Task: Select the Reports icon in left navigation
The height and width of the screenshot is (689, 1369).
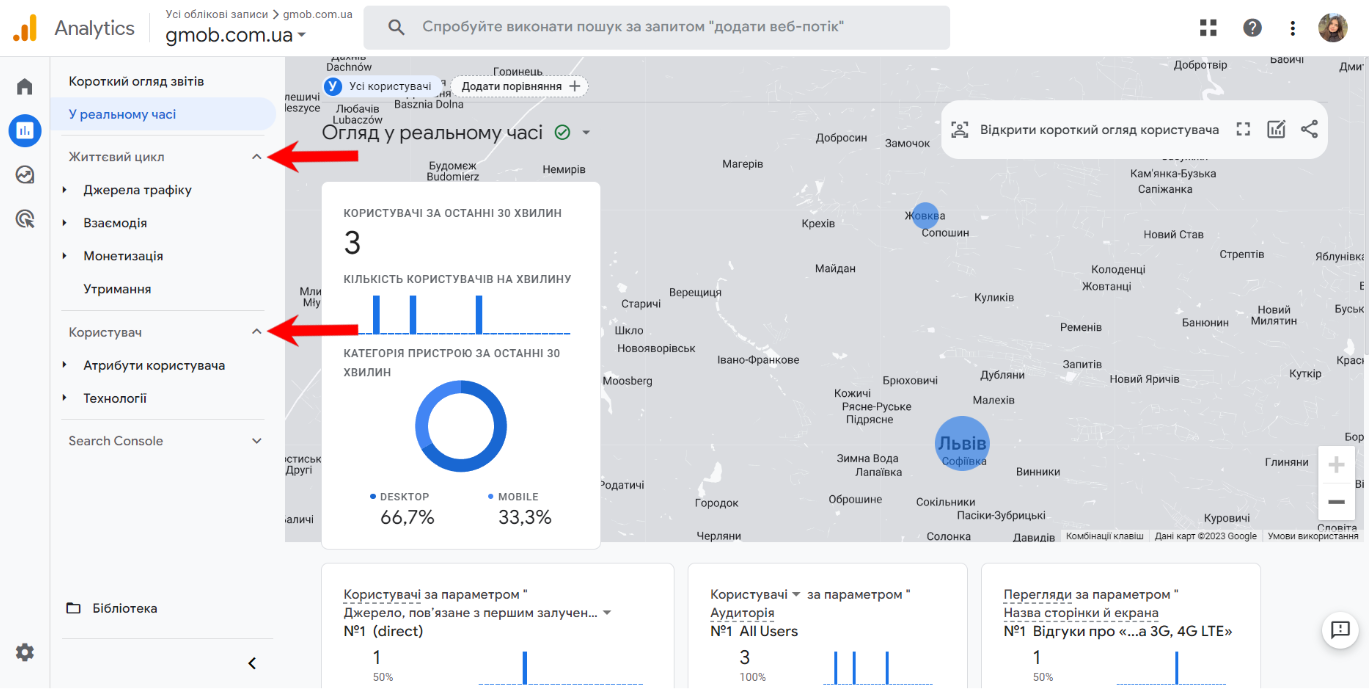Action: coord(24,130)
